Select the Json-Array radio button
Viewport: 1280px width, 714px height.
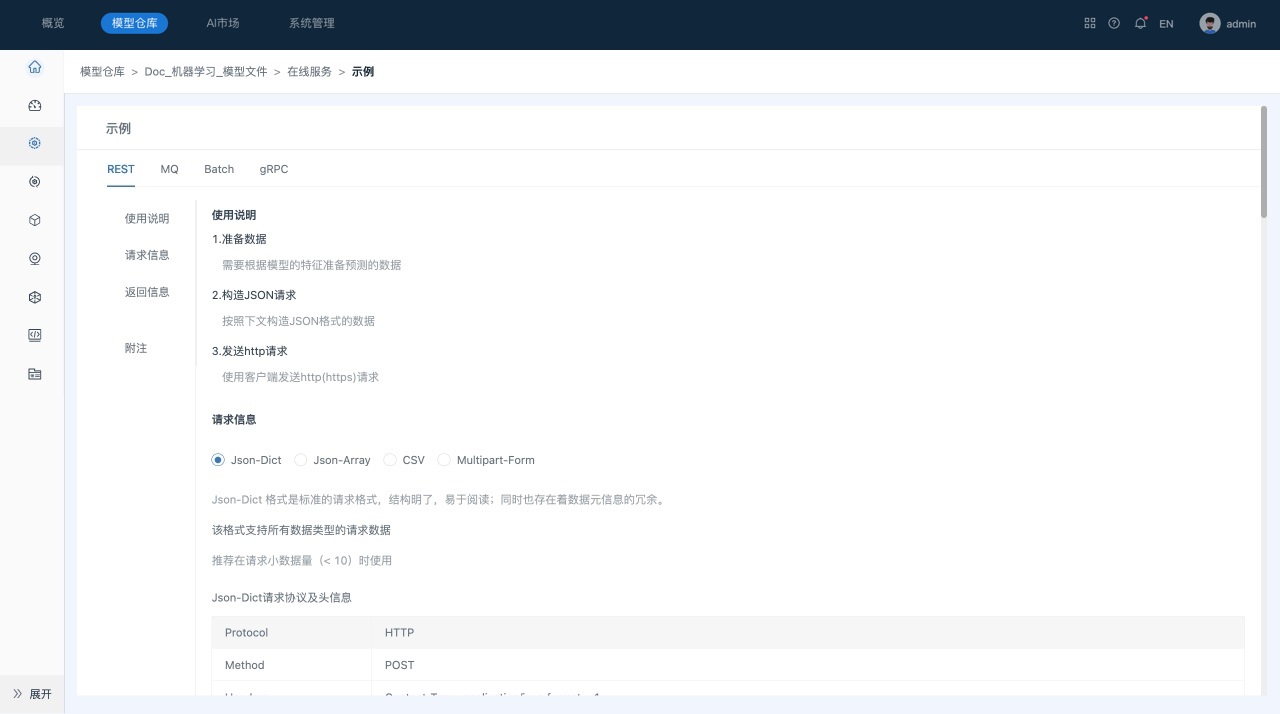(301, 460)
